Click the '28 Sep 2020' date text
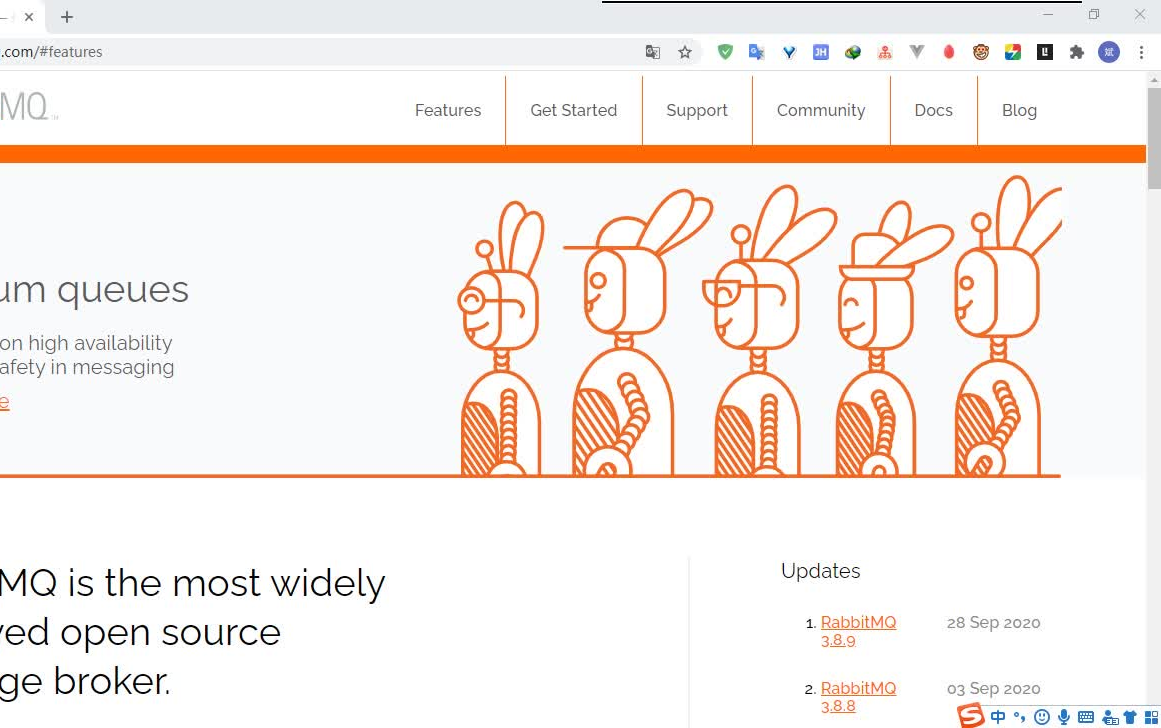This screenshot has height=728, width=1161. click(994, 623)
